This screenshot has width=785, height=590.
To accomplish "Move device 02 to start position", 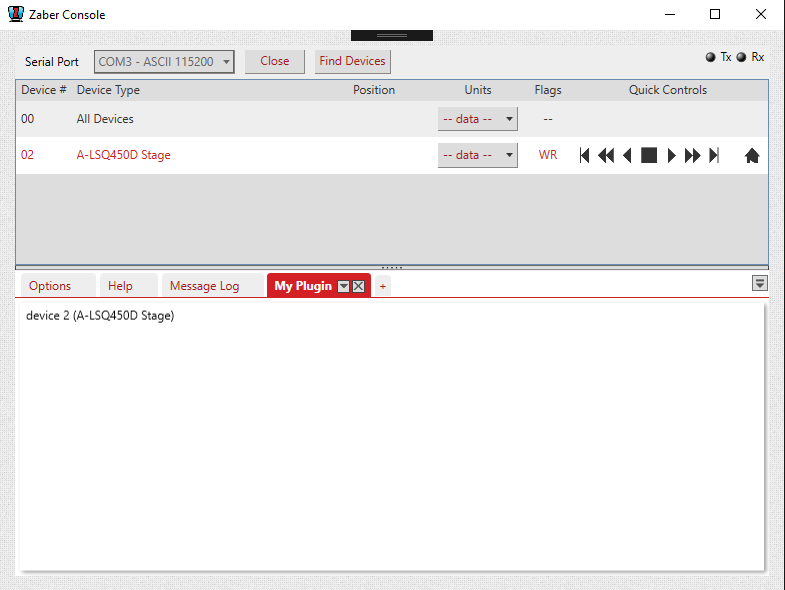I will coord(584,155).
